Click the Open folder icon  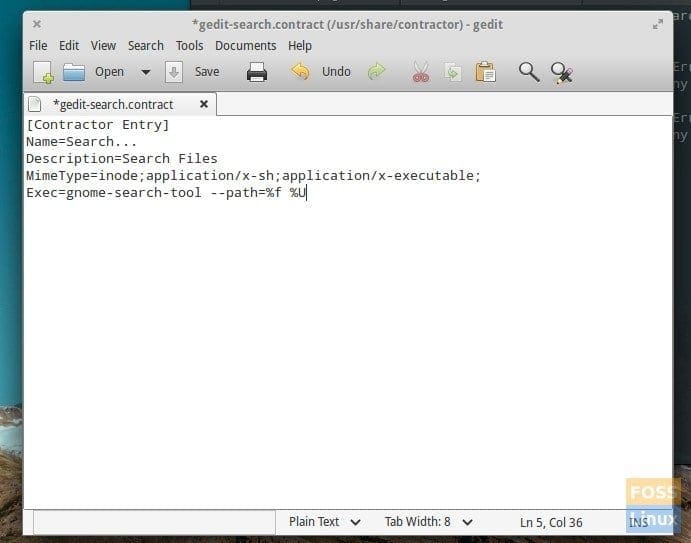(x=74, y=72)
